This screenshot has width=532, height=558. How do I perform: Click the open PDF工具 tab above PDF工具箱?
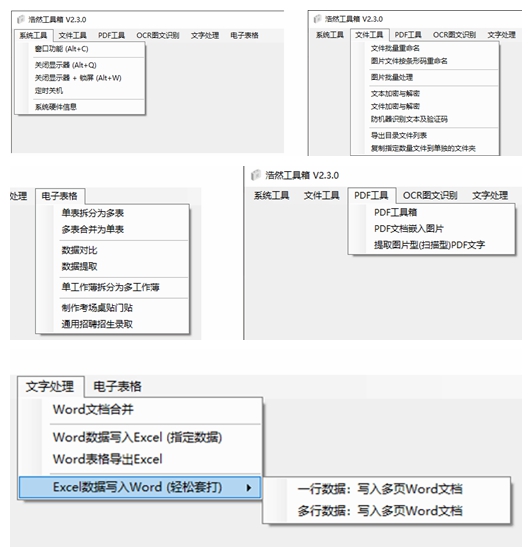click(x=371, y=195)
